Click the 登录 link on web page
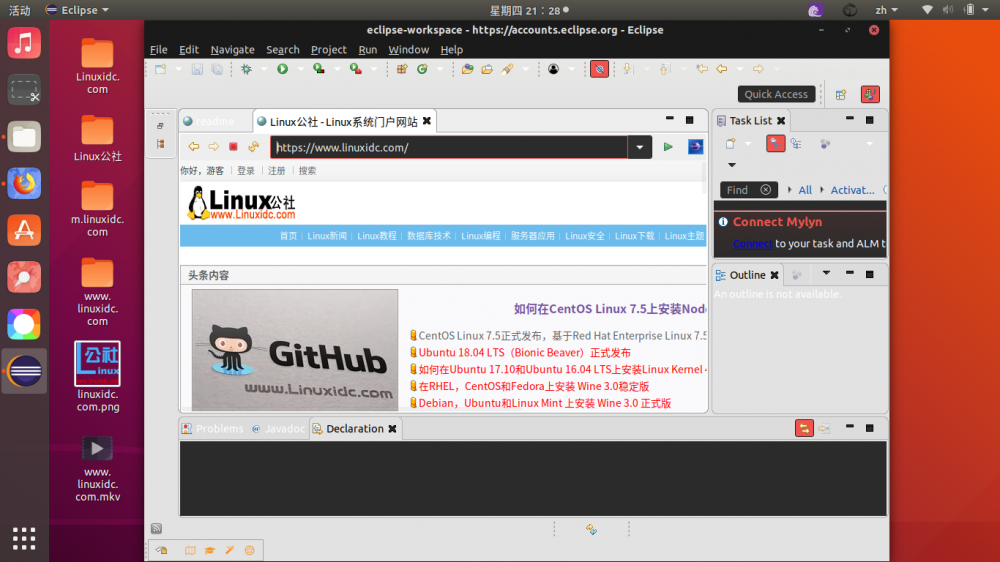This screenshot has height=562, width=1000. coord(246,171)
